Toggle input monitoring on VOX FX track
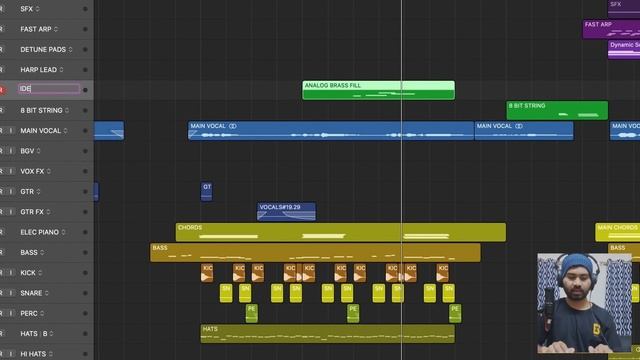Screen dimensions: 640x360 [x=11, y=171]
